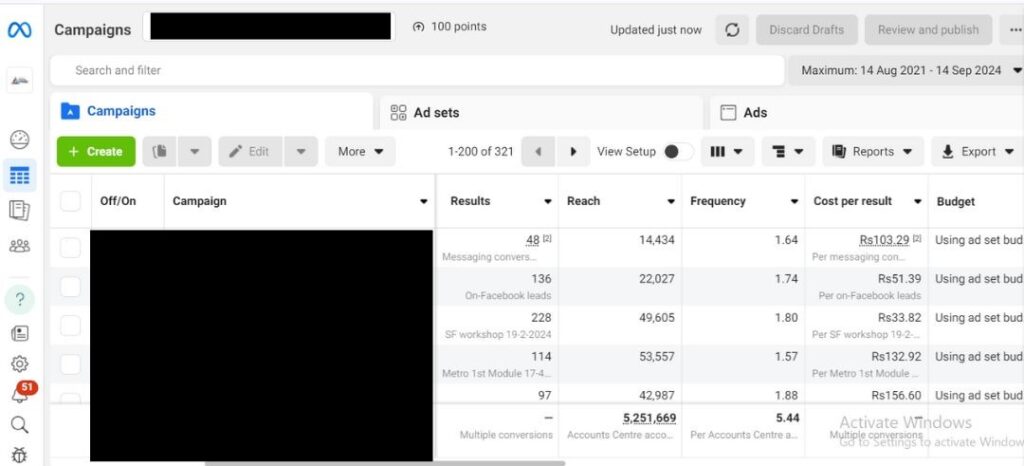Click the Meta logo icon
The height and width of the screenshot is (466, 1024).
pyautogui.click(x=19, y=30)
